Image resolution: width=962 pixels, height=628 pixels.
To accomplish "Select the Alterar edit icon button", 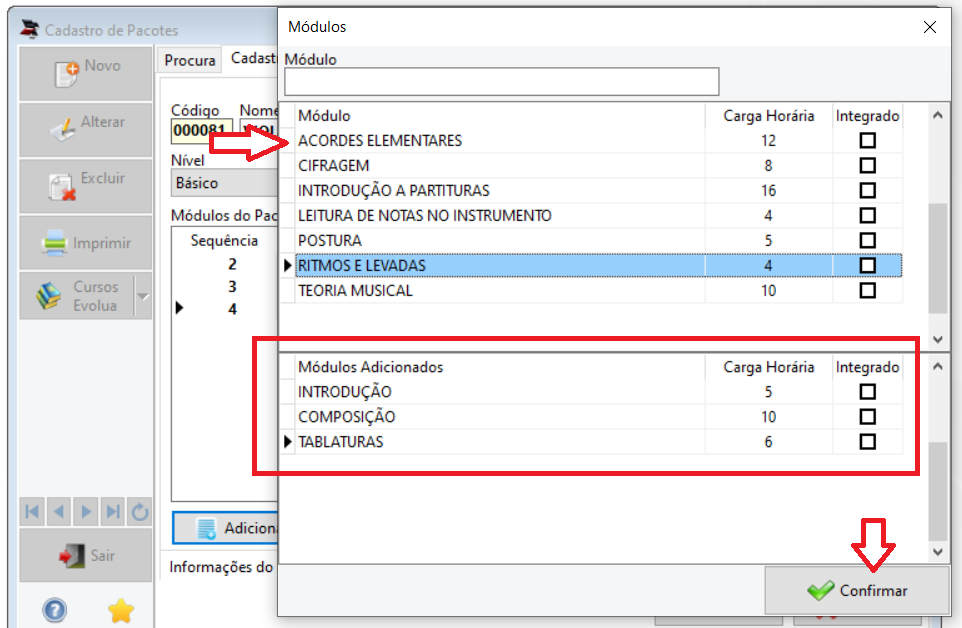I will (x=86, y=130).
